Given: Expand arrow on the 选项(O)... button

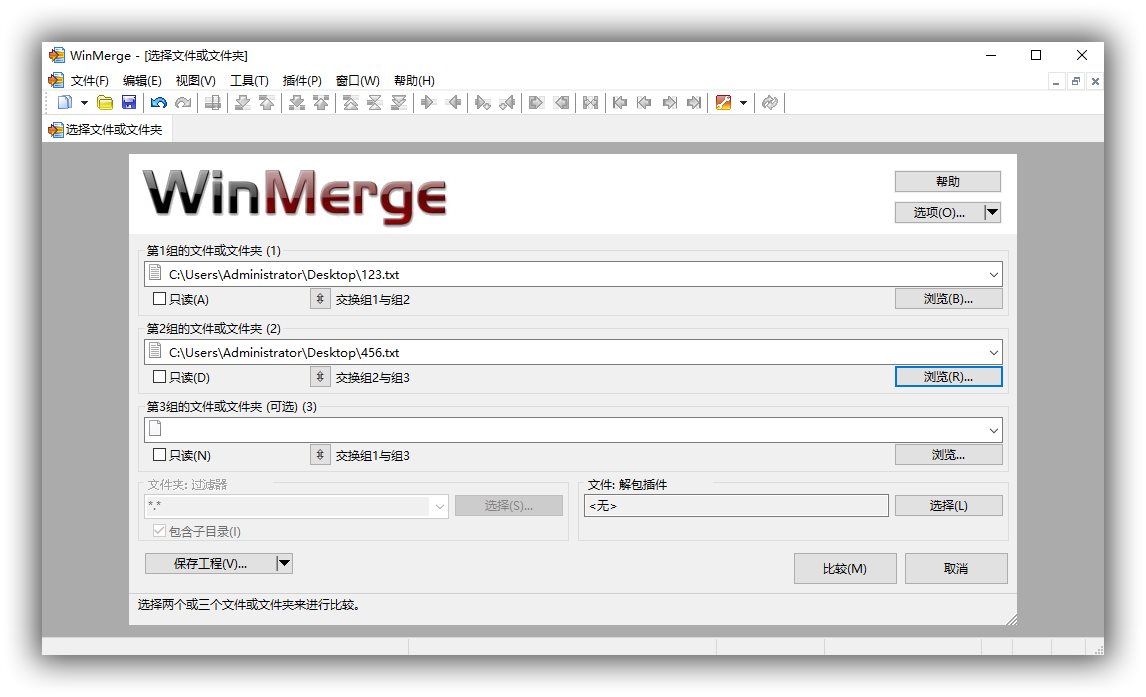Looking at the screenshot, I should [992, 213].
